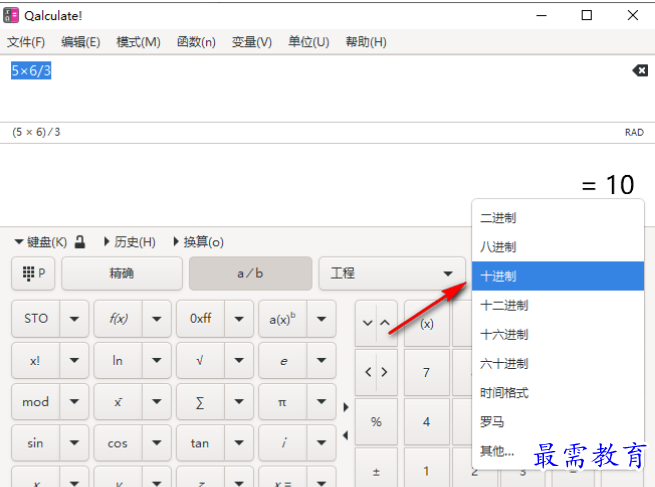Open the 帮助(H) menu
655x487 pixels.
366,42
